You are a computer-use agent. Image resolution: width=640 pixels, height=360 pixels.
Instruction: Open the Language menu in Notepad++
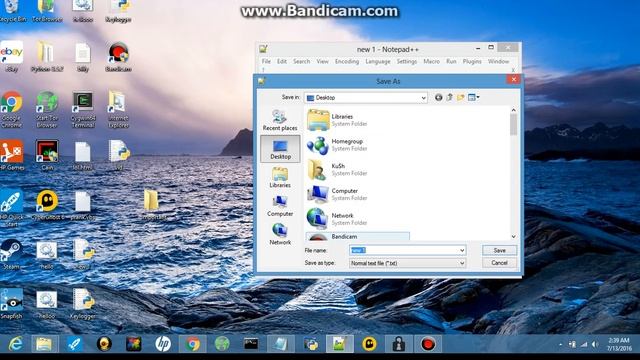(378, 61)
